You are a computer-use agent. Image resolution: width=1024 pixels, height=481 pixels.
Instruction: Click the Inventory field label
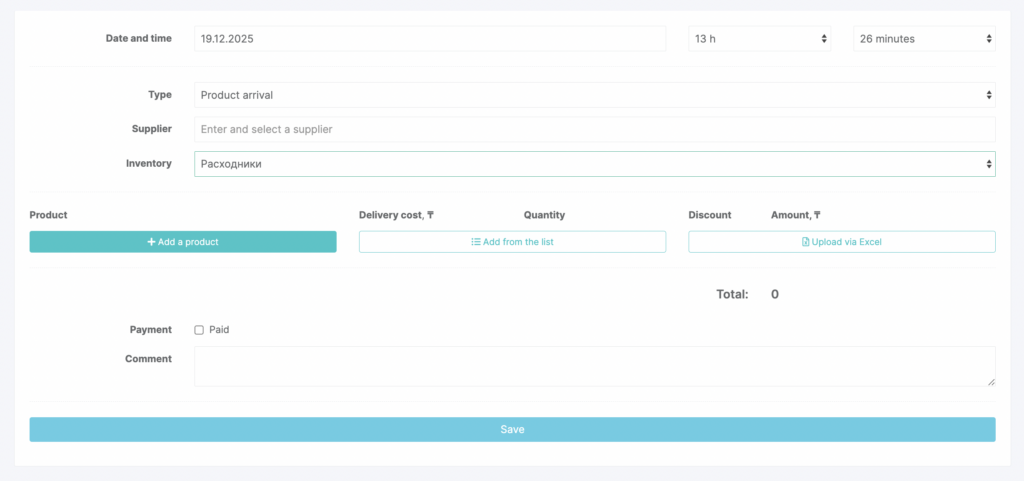(x=149, y=163)
